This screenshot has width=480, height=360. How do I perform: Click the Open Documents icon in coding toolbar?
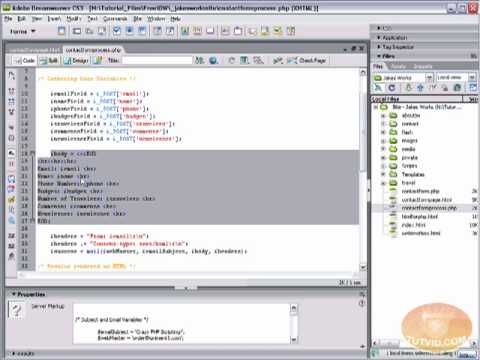click(x=11, y=76)
